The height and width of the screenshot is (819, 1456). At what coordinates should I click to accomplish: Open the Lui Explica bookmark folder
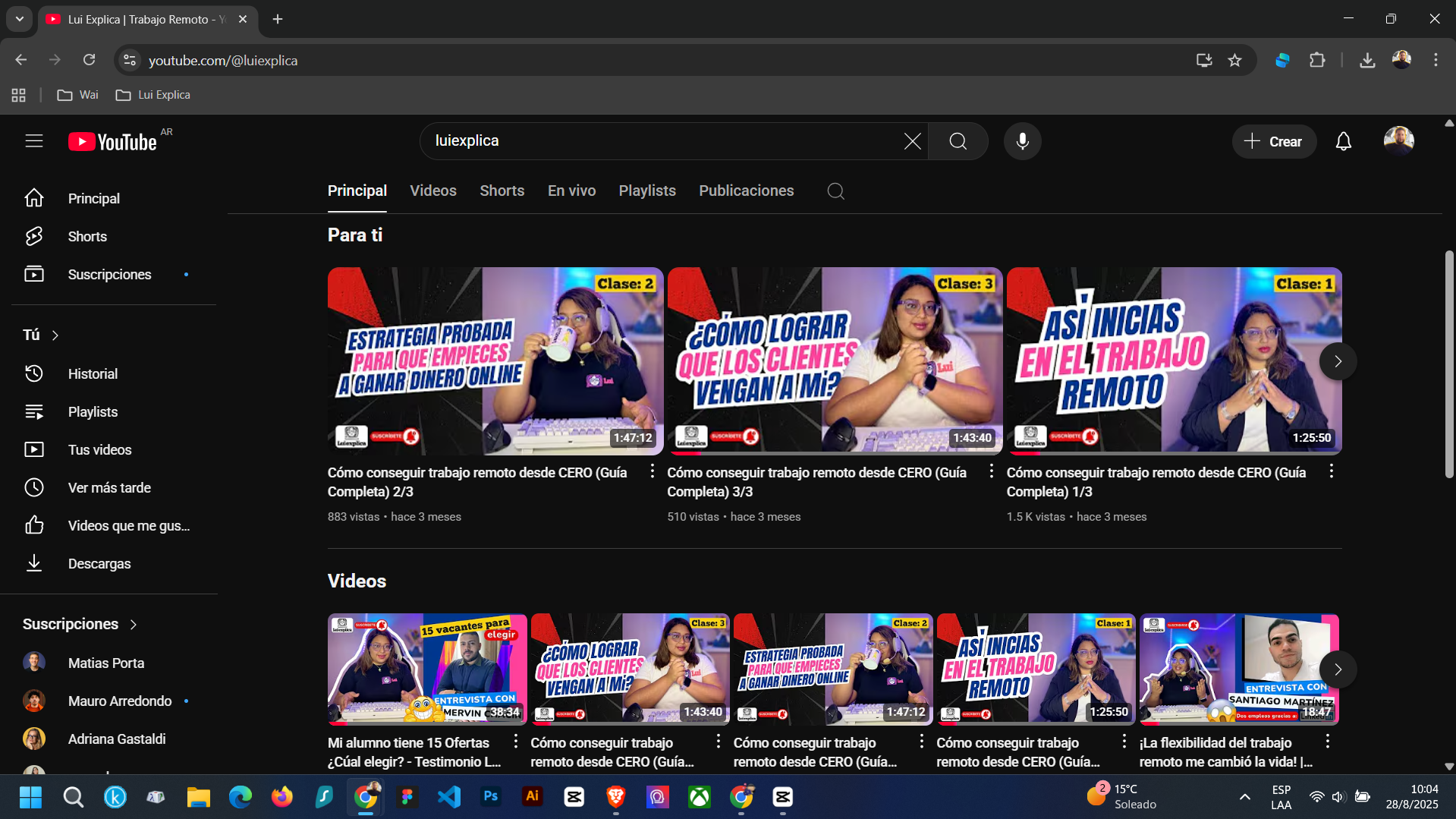tap(153, 95)
